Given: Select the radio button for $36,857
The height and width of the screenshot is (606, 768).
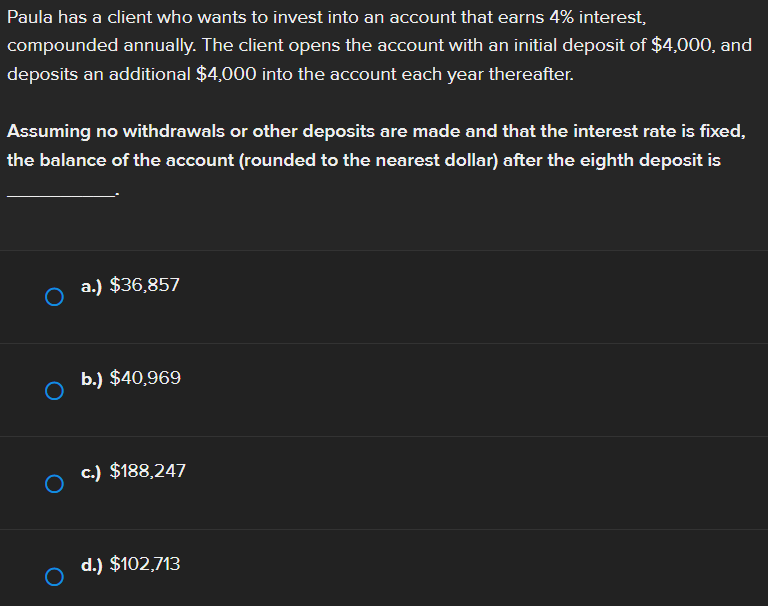Looking at the screenshot, I should point(54,297).
